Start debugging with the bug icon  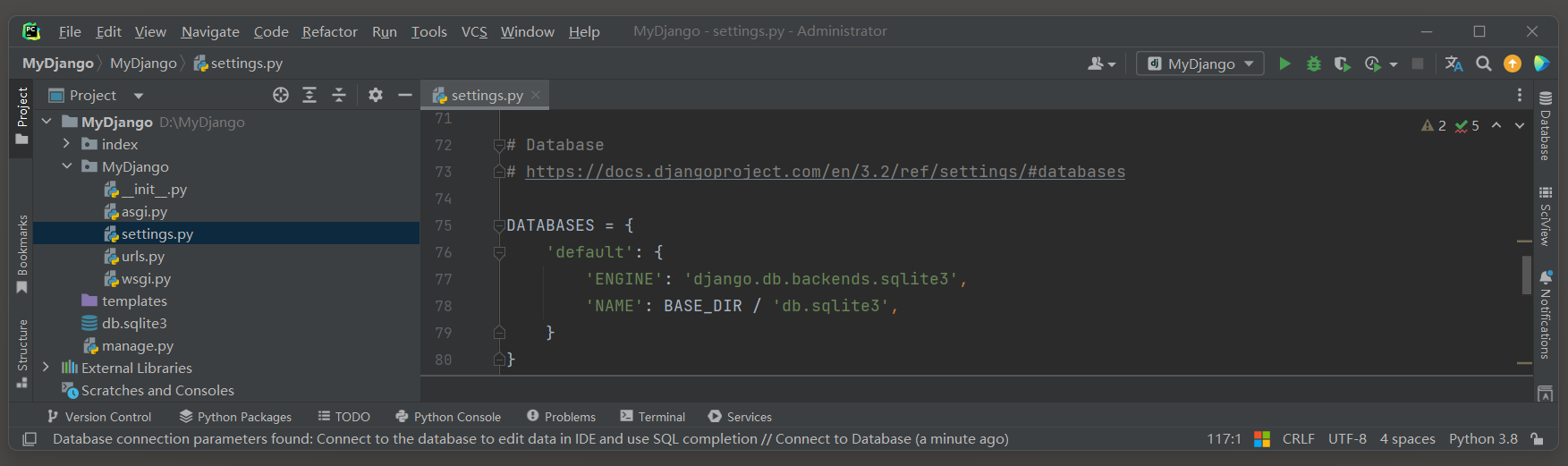tap(1313, 64)
